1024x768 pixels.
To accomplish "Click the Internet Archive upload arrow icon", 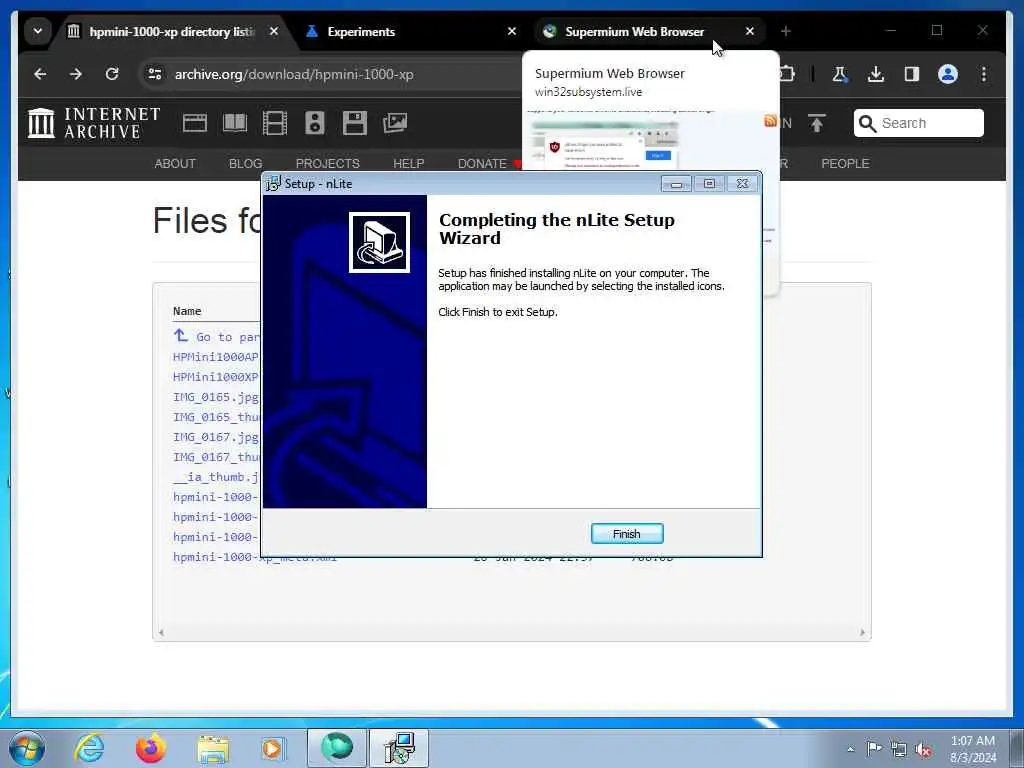I will coord(816,123).
